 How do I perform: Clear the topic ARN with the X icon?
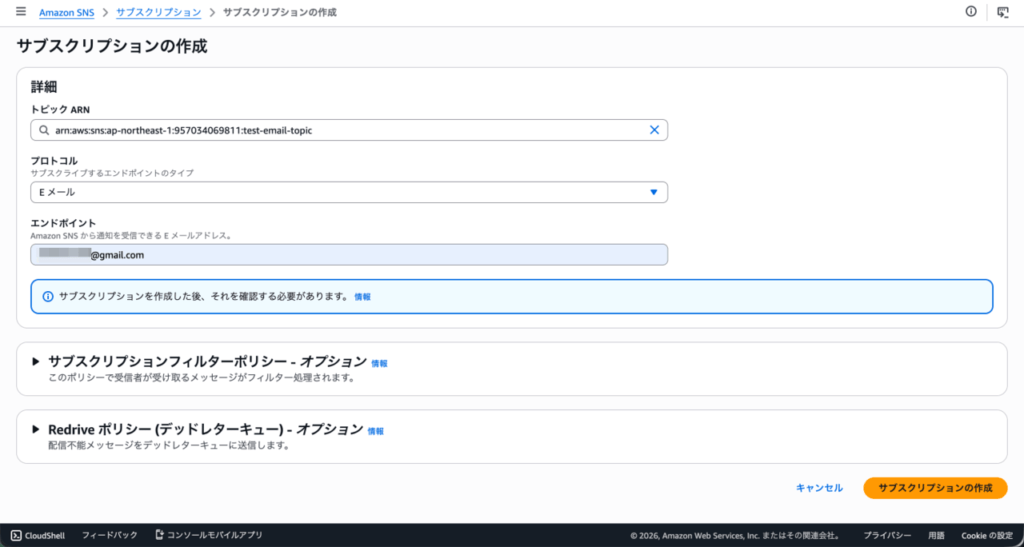pyautogui.click(x=654, y=130)
